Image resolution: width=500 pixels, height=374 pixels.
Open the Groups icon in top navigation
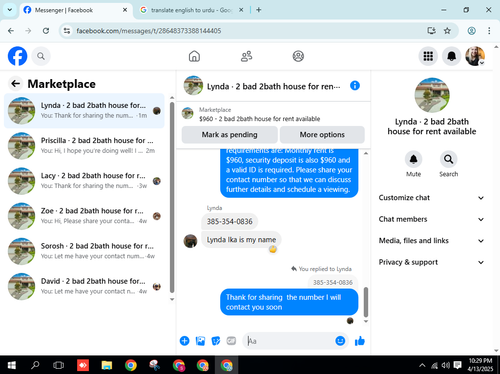pos(298,56)
